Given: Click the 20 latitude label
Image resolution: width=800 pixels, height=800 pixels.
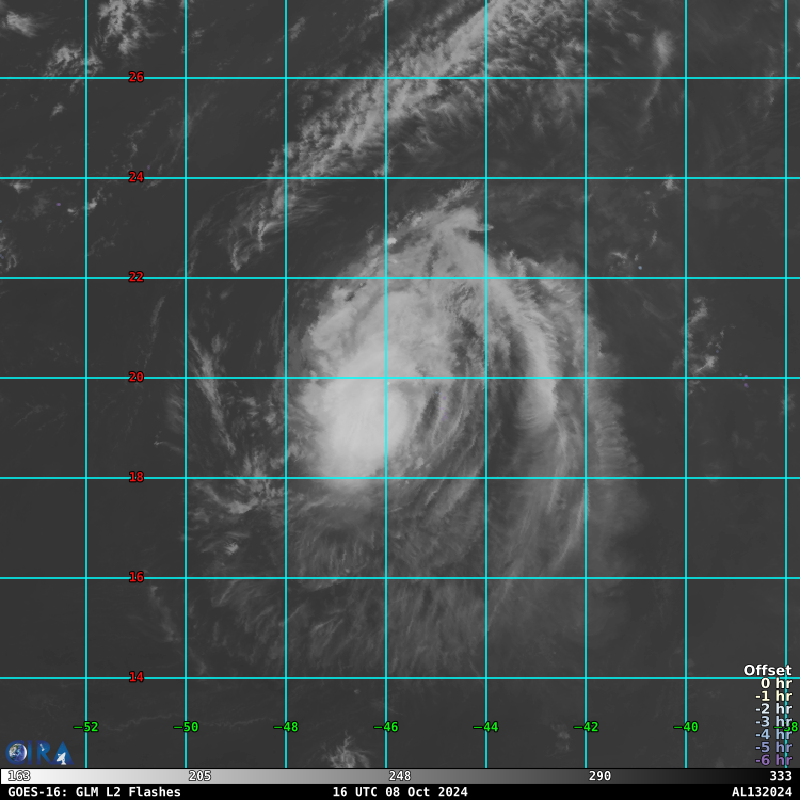Looking at the screenshot, I should pos(136,377).
